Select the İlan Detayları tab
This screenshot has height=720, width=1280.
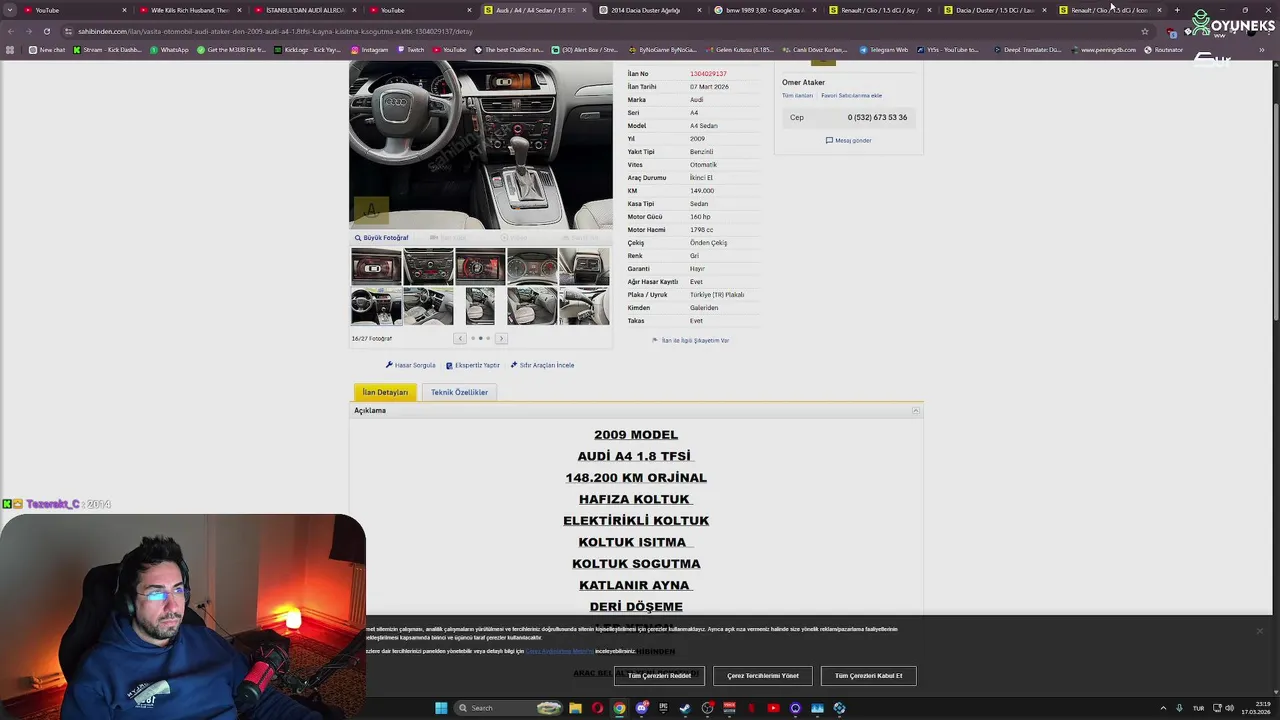[x=385, y=392]
